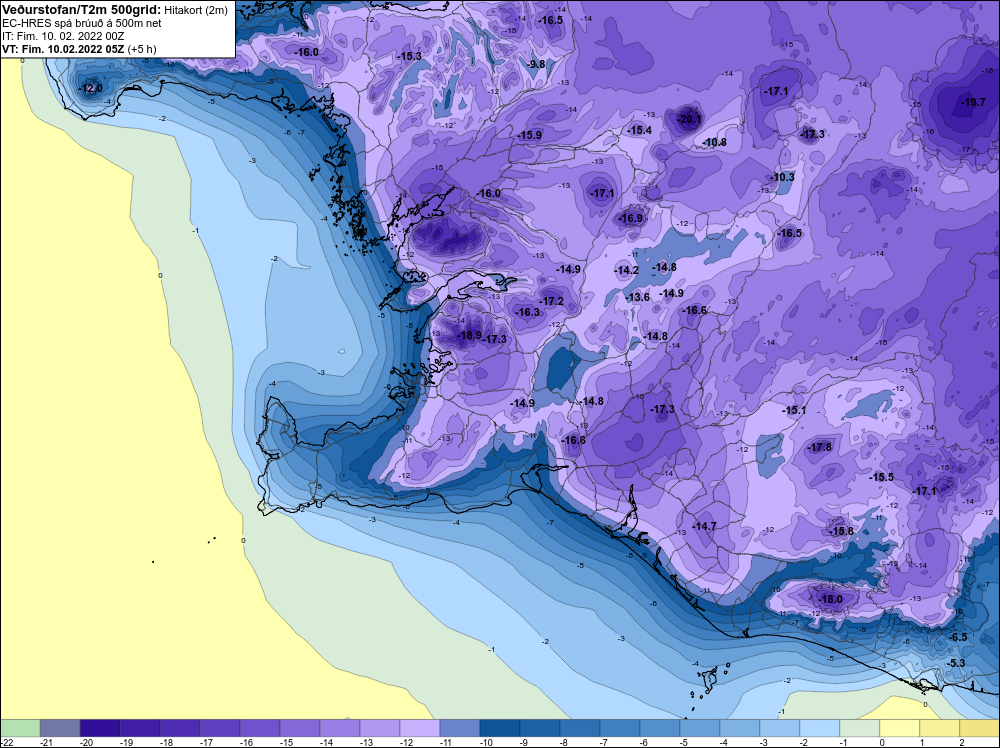
Task: Select the -15.3 temperature label
Action: (409, 56)
